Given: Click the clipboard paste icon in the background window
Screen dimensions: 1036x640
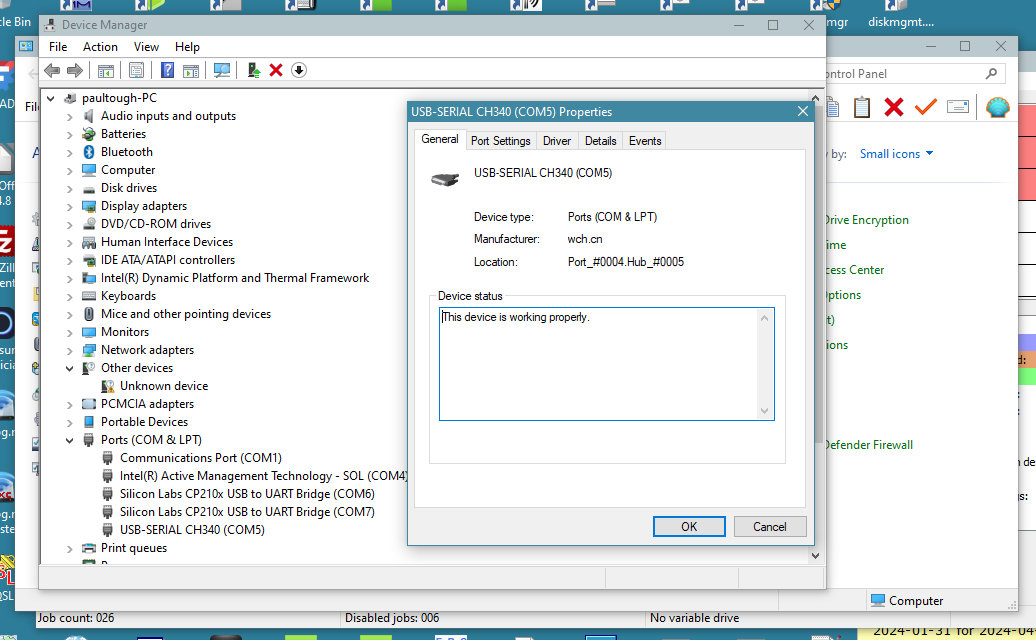Looking at the screenshot, I should coord(862,107).
